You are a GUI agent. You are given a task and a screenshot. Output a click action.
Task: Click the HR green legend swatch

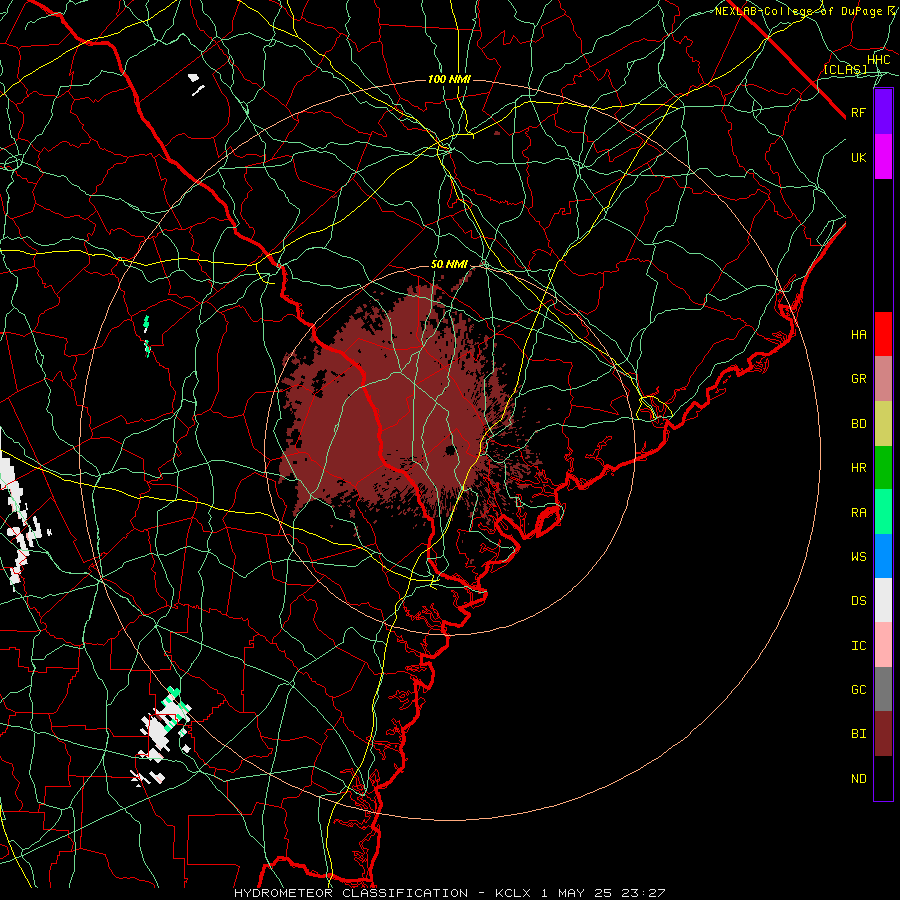pyautogui.click(x=883, y=467)
